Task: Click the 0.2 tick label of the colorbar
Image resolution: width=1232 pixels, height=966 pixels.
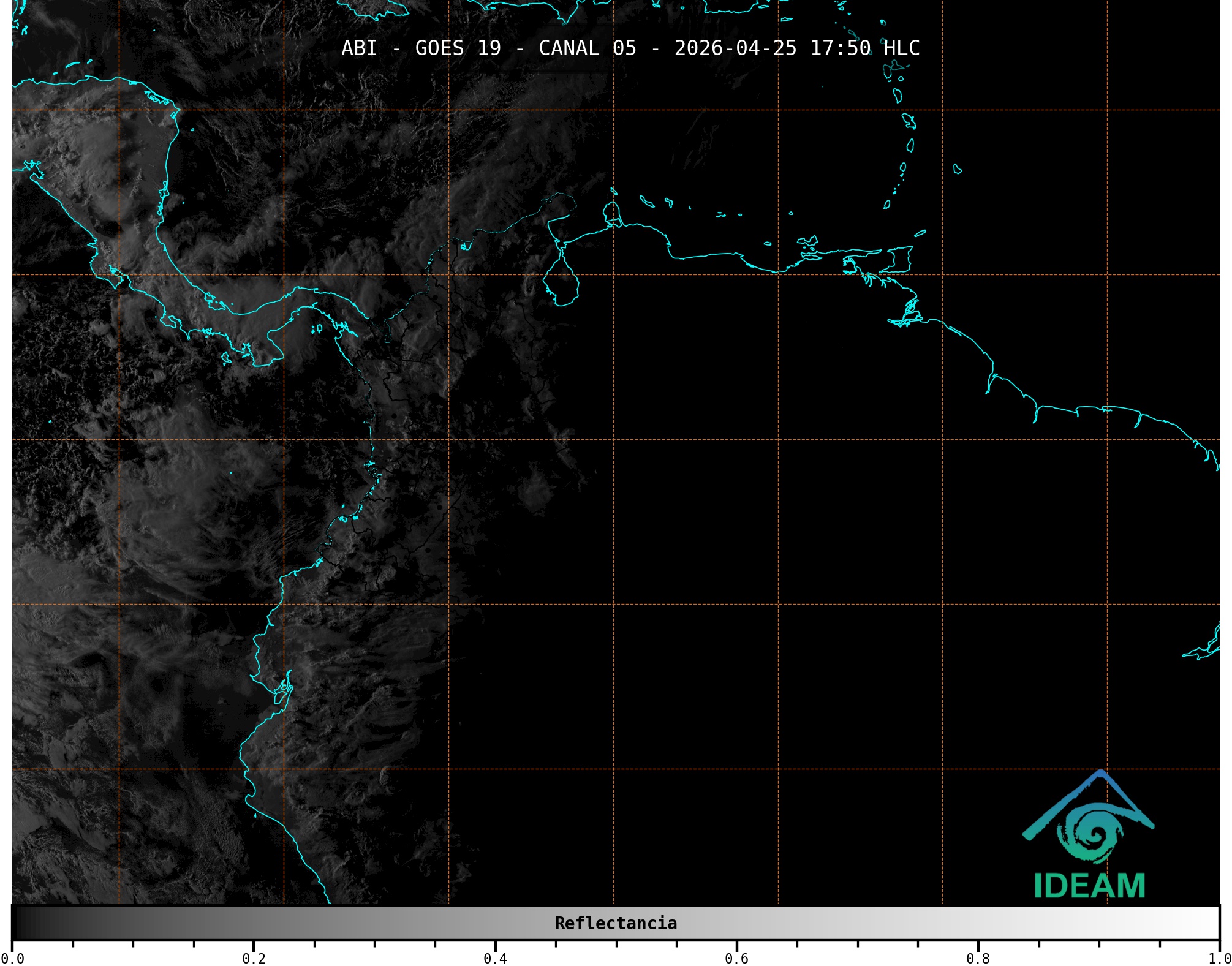Action: pos(254,959)
